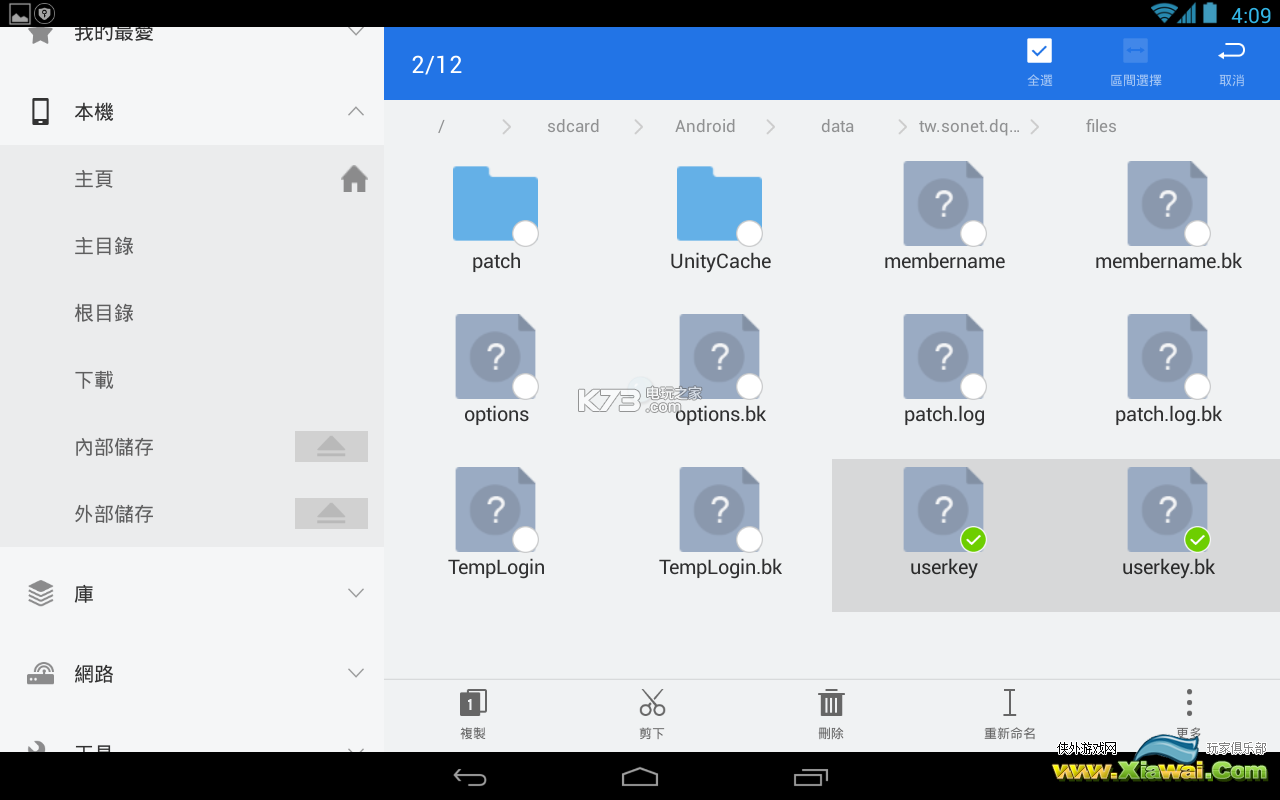Screen dimensions: 1280x800
Task: Tap the Select All checkbox icon
Action: (x=1039, y=50)
